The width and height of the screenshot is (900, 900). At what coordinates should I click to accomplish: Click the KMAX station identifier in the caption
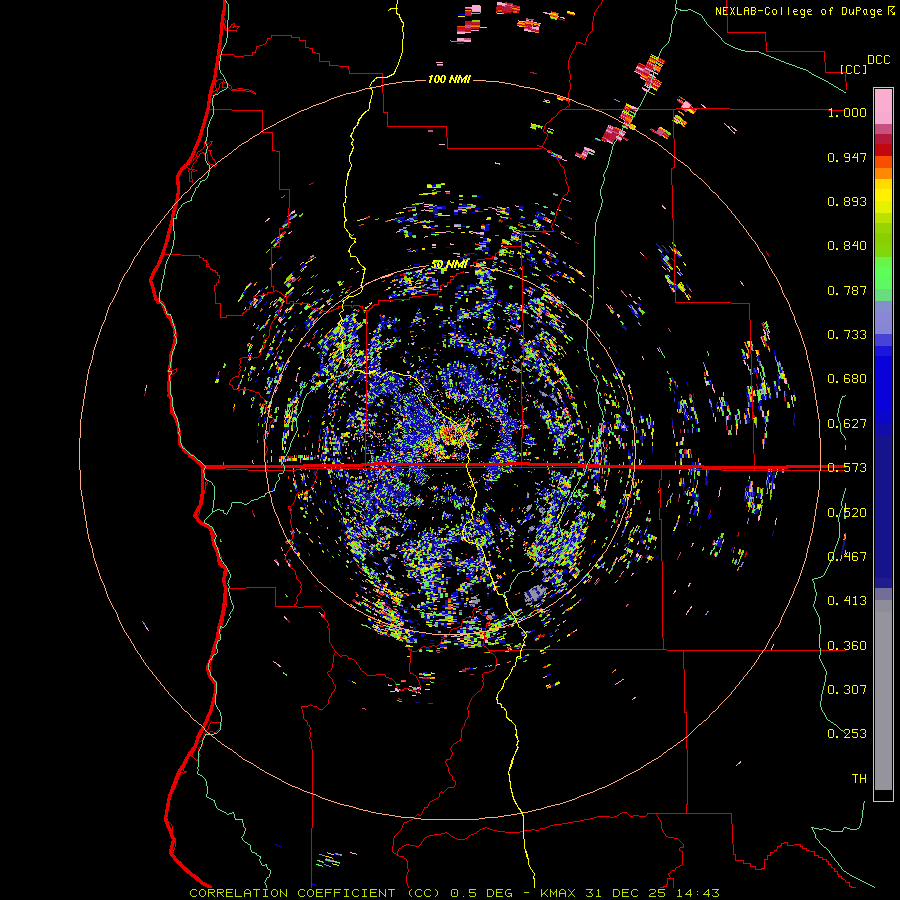point(557,893)
